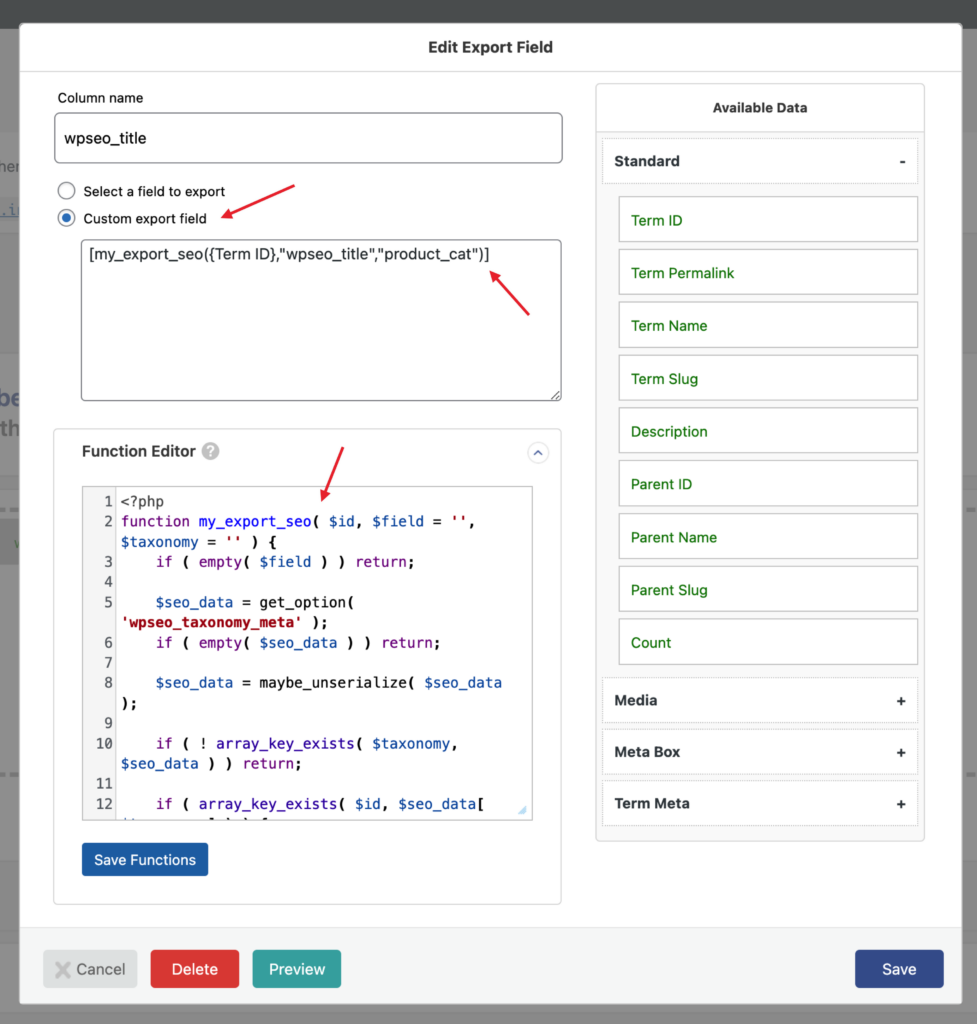Collapse the Standard data section
The height and width of the screenshot is (1024, 977).
click(x=901, y=161)
